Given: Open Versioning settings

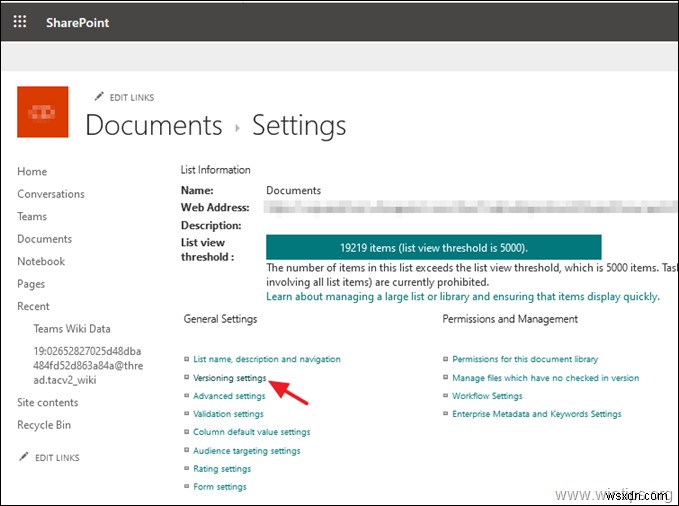Looking at the screenshot, I should coord(230,378).
